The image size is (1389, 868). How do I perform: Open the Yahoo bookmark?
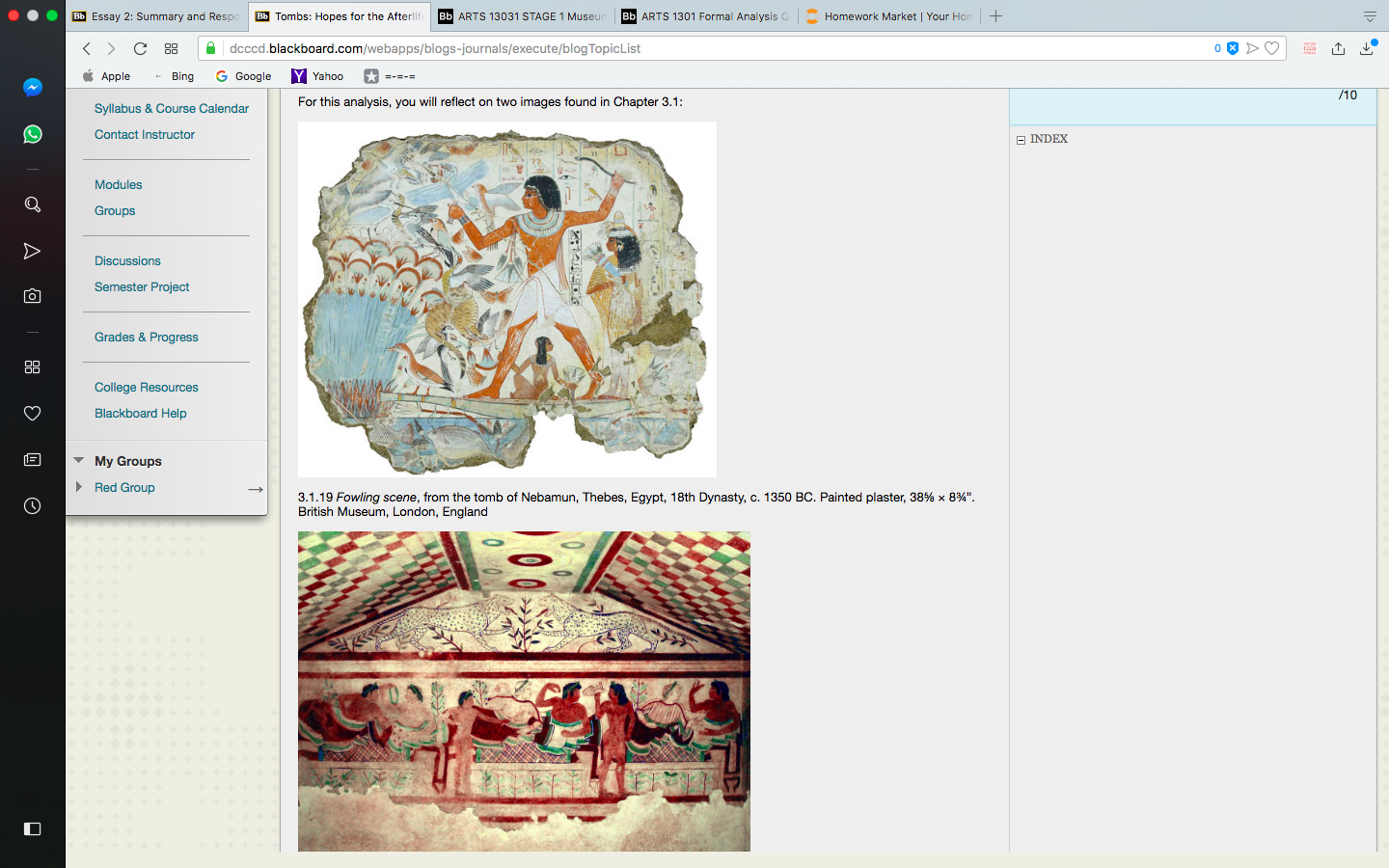(317, 76)
